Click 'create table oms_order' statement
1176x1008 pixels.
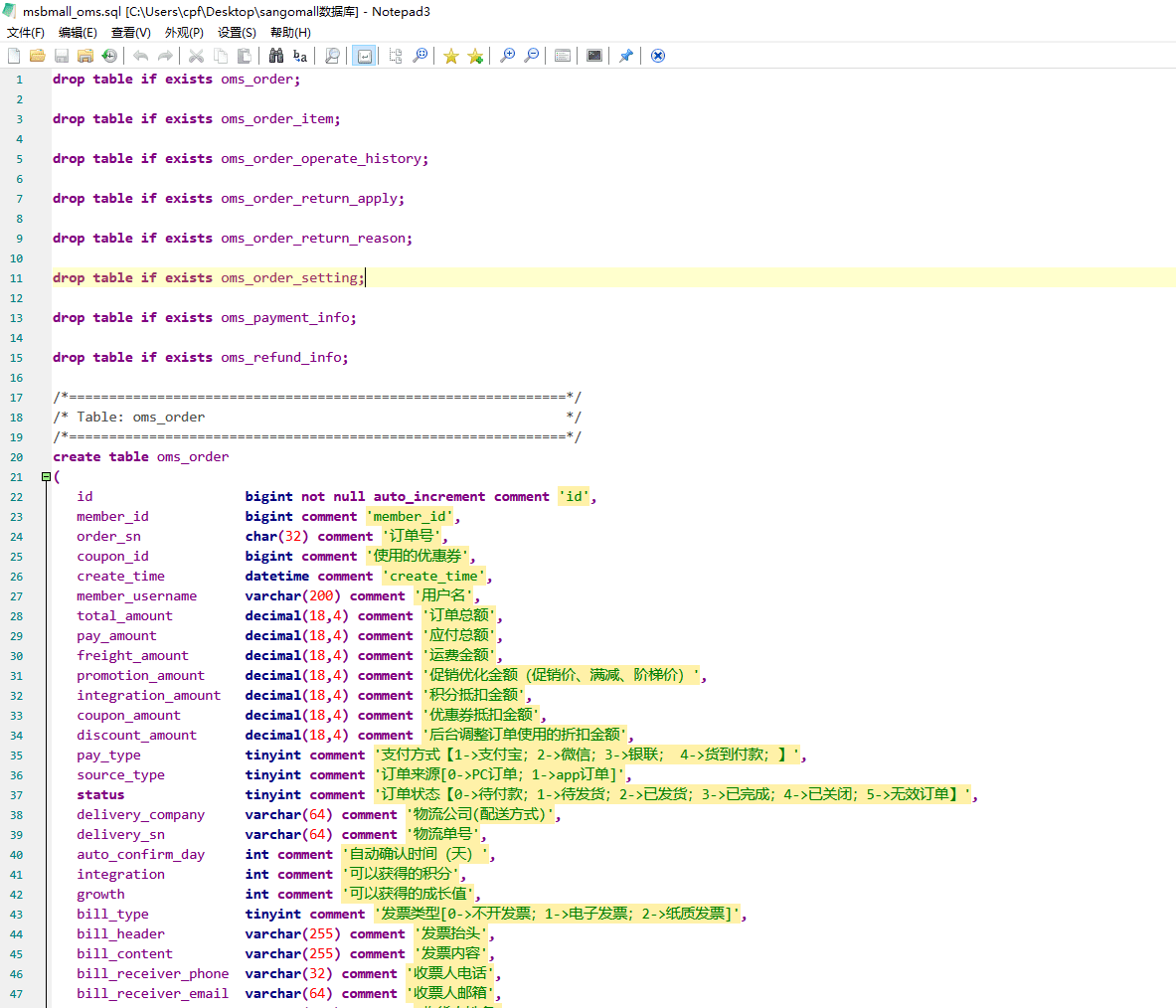coord(141,456)
